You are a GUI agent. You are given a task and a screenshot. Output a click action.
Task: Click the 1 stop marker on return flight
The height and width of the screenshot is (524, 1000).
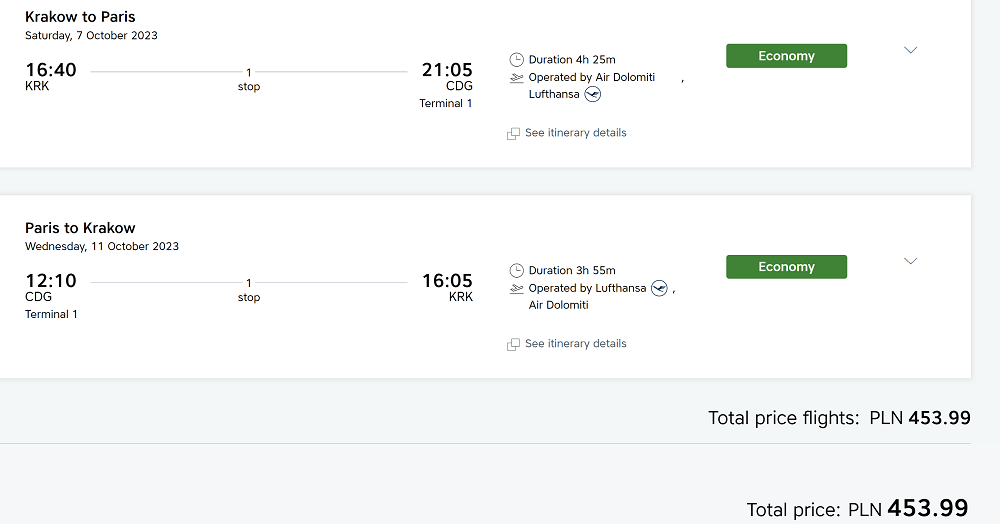tap(249, 290)
